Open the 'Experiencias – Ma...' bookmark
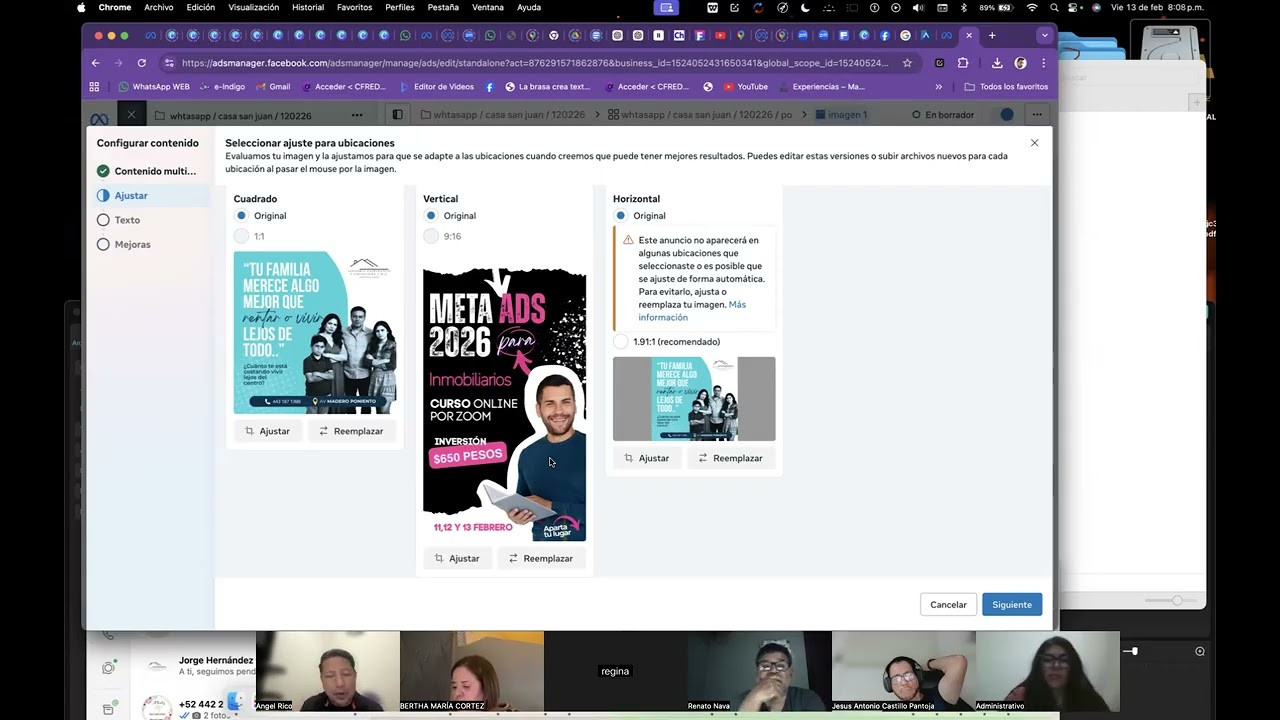1280x720 pixels. (823, 87)
